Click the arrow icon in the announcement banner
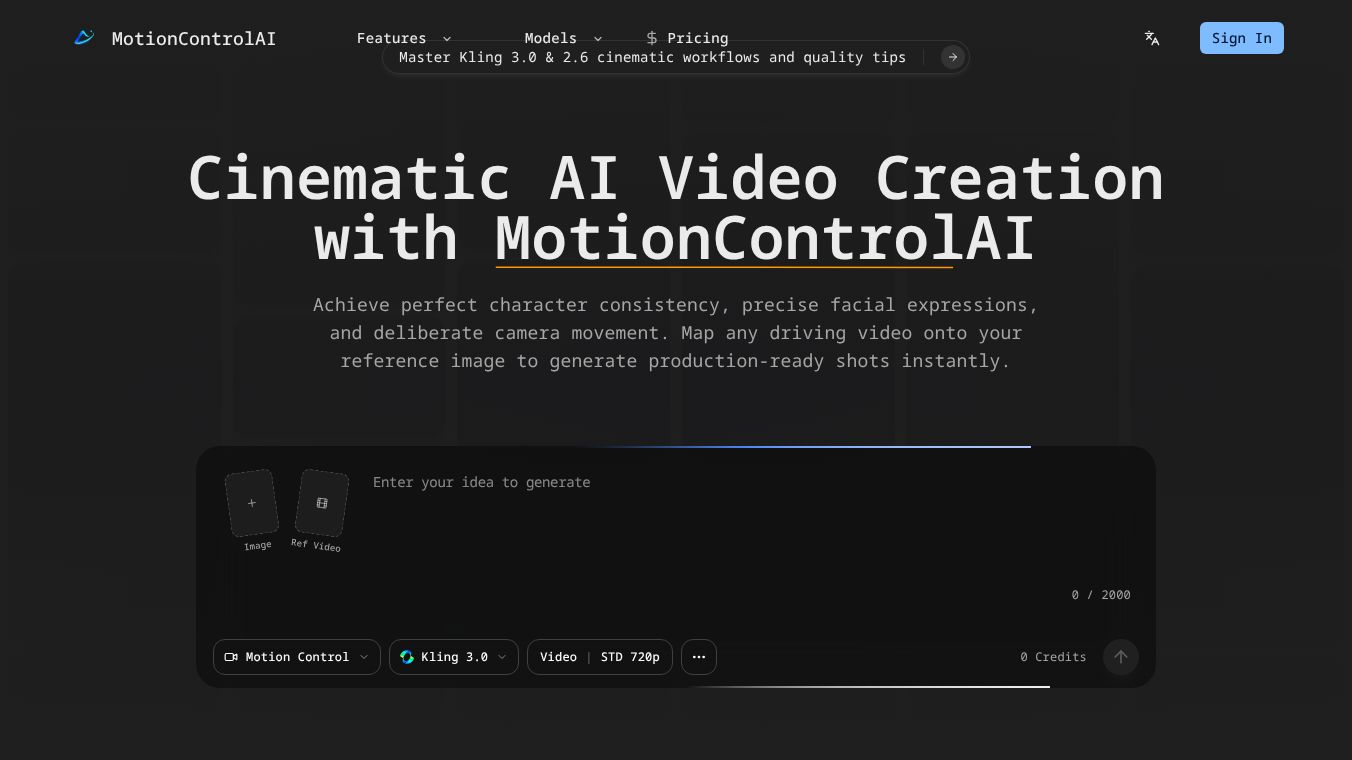Viewport: 1352px width, 760px height. click(x=952, y=57)
